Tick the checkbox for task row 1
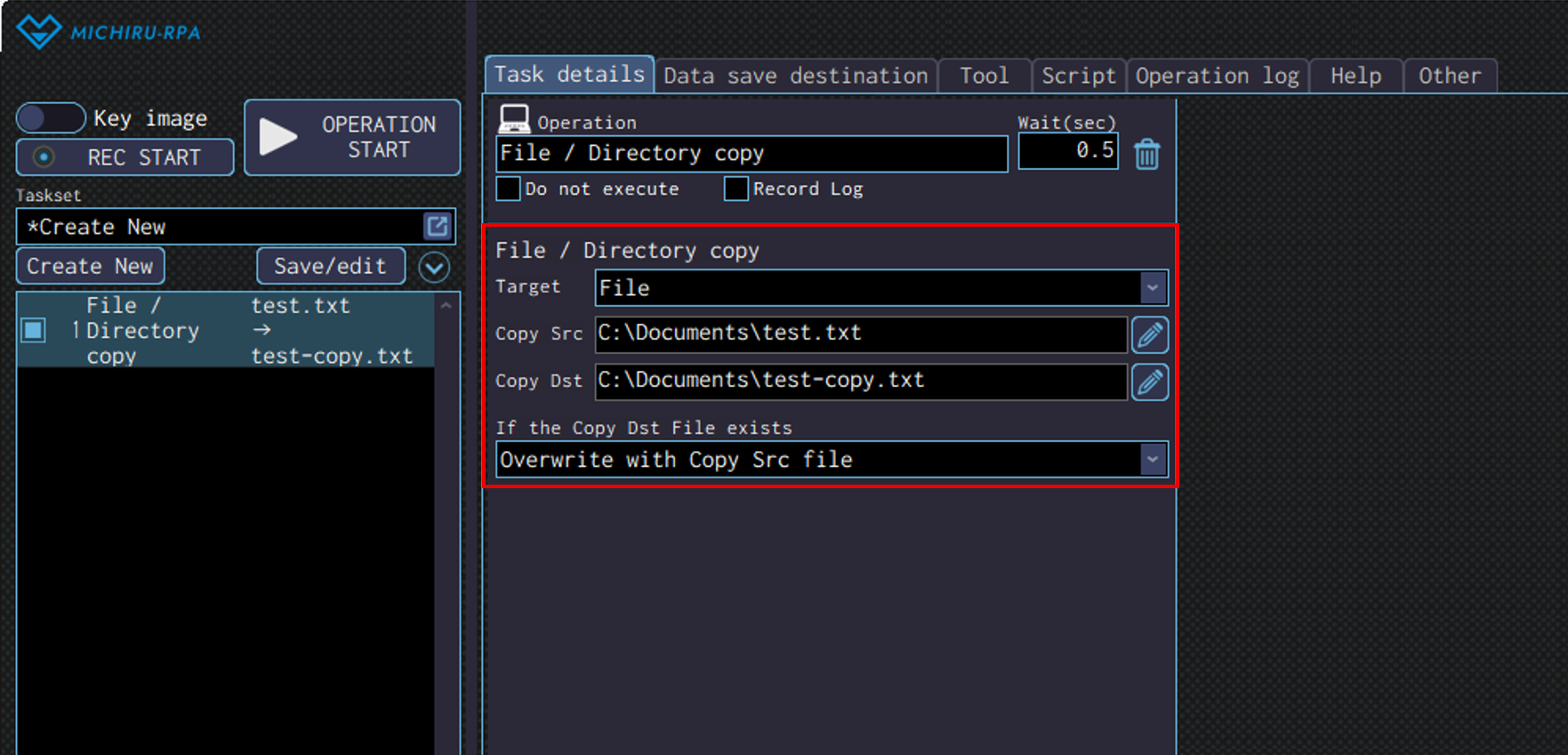Viewport: 1568px width, 755px height. tap(34, 331)
